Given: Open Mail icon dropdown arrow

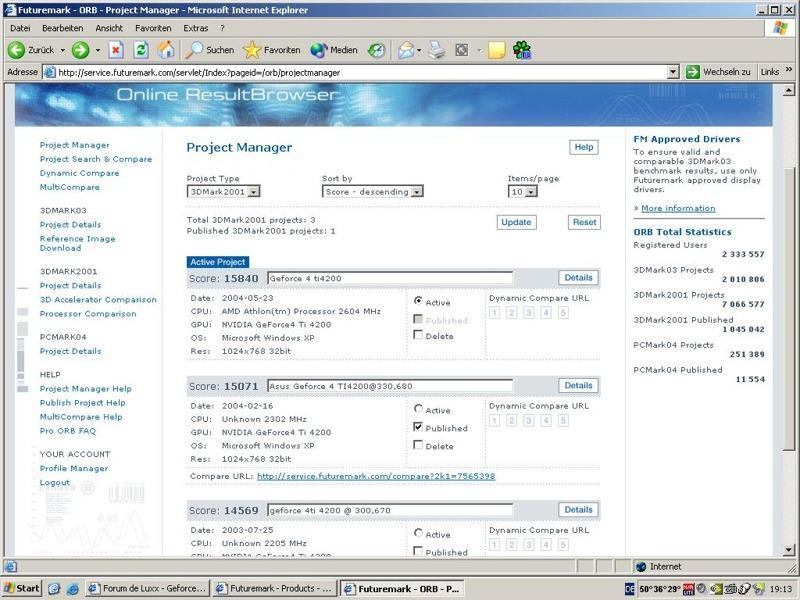Looking at the screenshot, I should pos(419,50).
